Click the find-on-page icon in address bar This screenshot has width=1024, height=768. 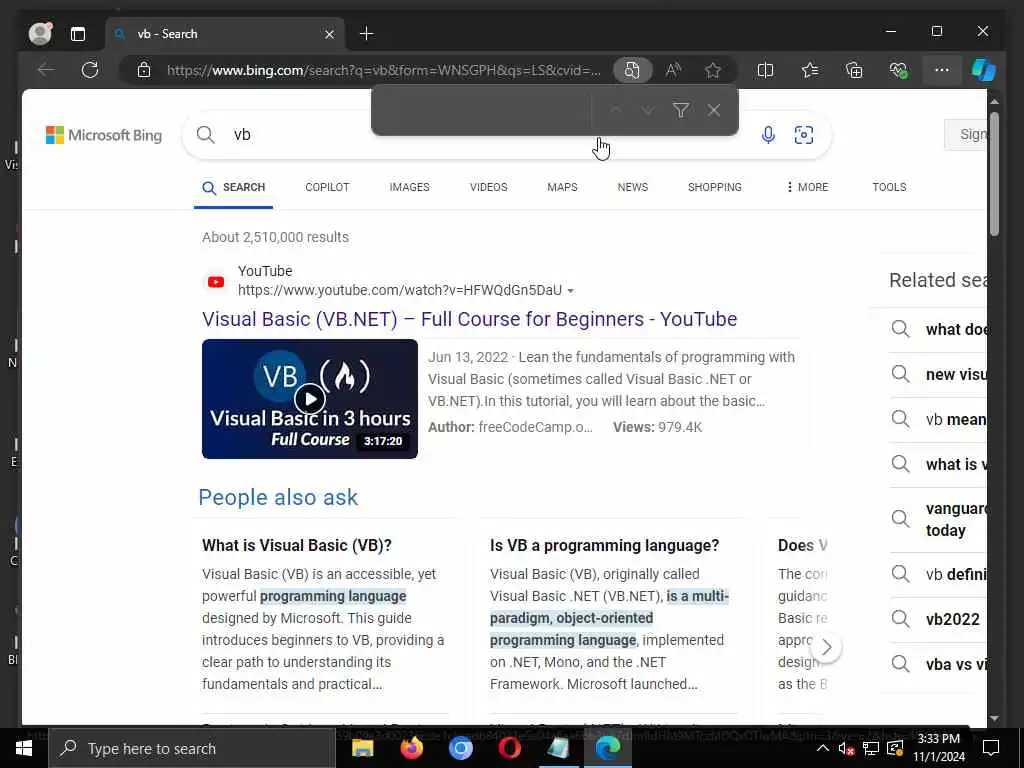point(632,70)
